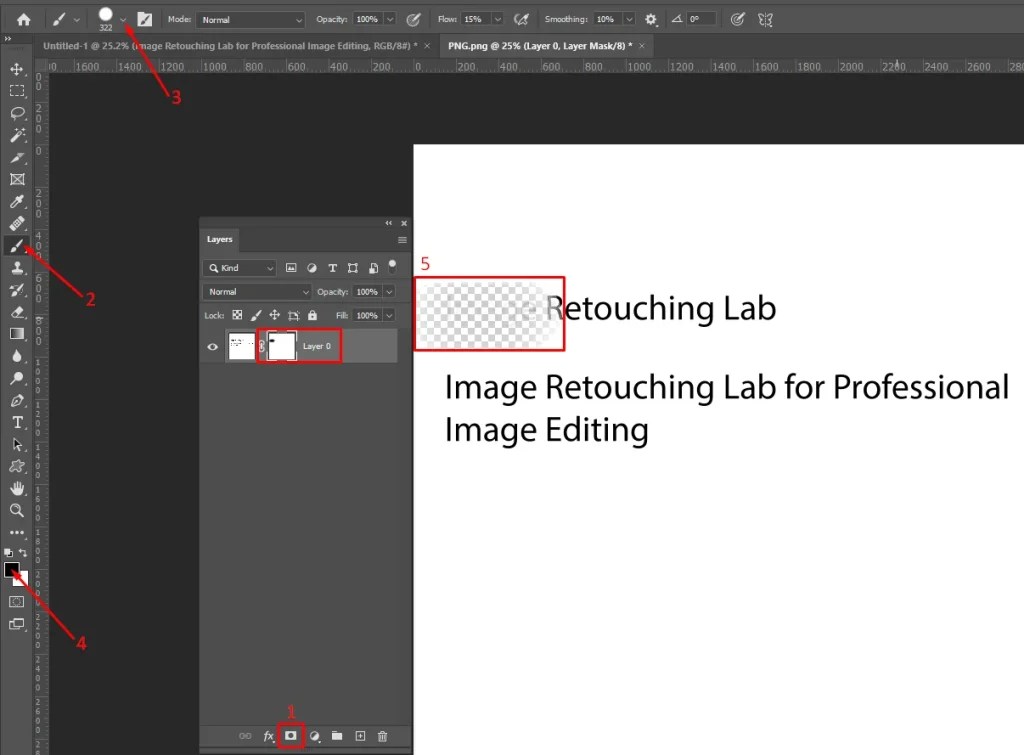The width and height of the screenshot is (1024, 755).
Task: Select the Zoom tool
Action: (15, 510)
